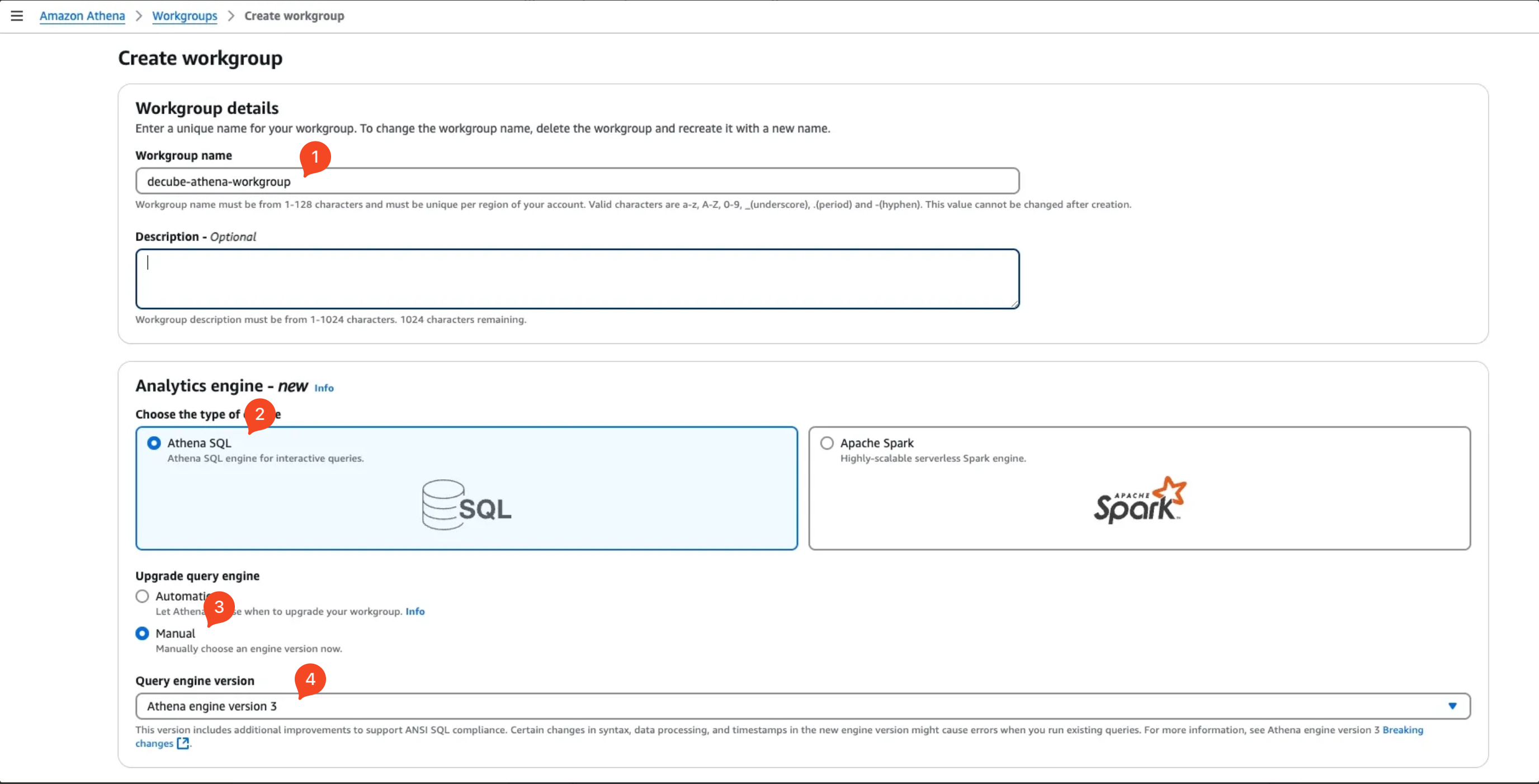
Task: Go to Amazon Athena breadcrumb
Action: [x=82, y=16]
